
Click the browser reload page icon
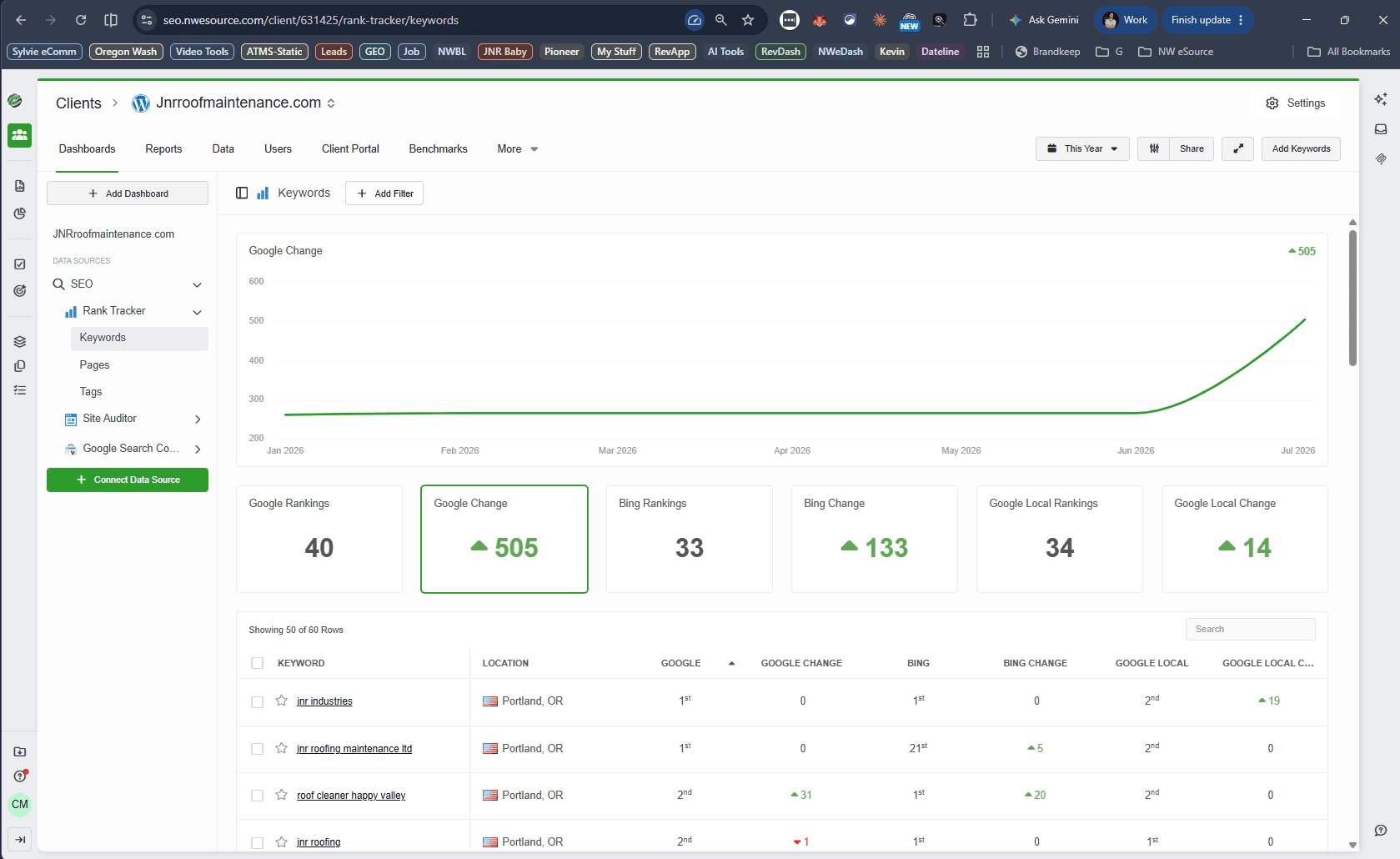(81, 20)
